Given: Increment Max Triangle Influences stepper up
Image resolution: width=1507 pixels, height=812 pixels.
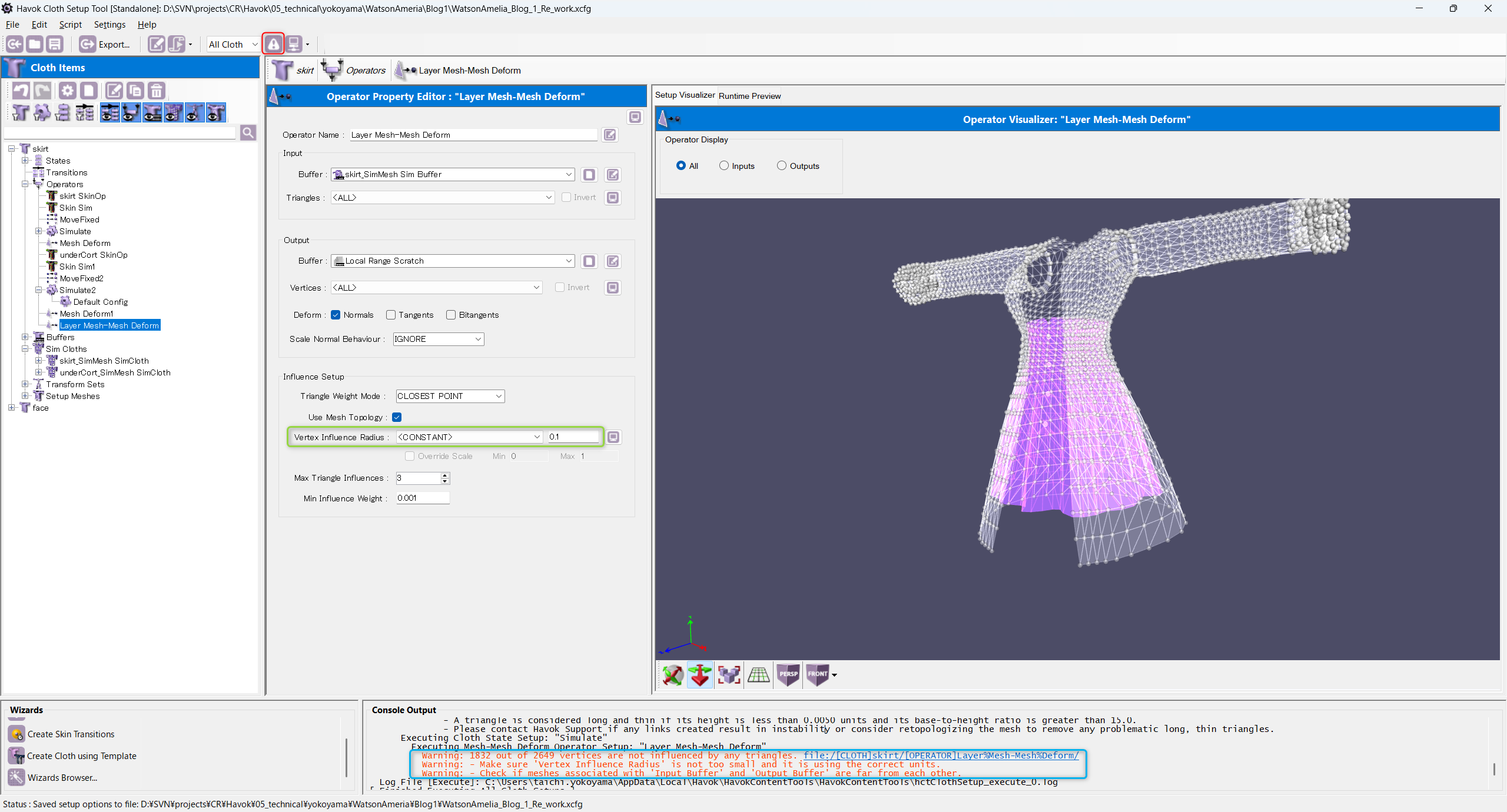Looking at the screenshot, I should pos(445,475).
